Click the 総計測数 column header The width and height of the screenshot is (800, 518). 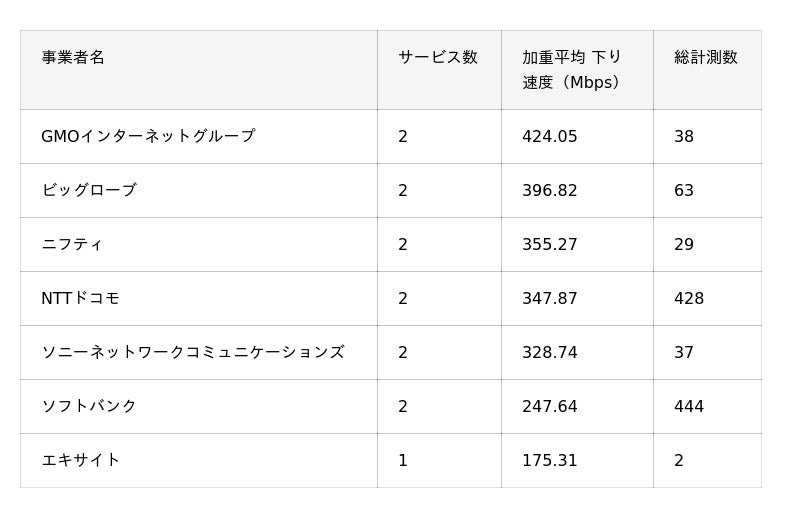tap(706, 57)
